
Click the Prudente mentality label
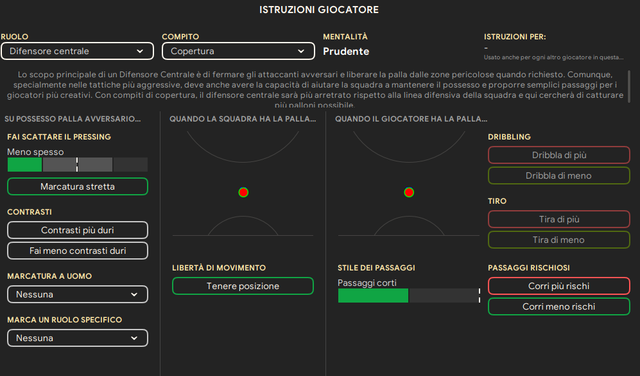(346, 51)
